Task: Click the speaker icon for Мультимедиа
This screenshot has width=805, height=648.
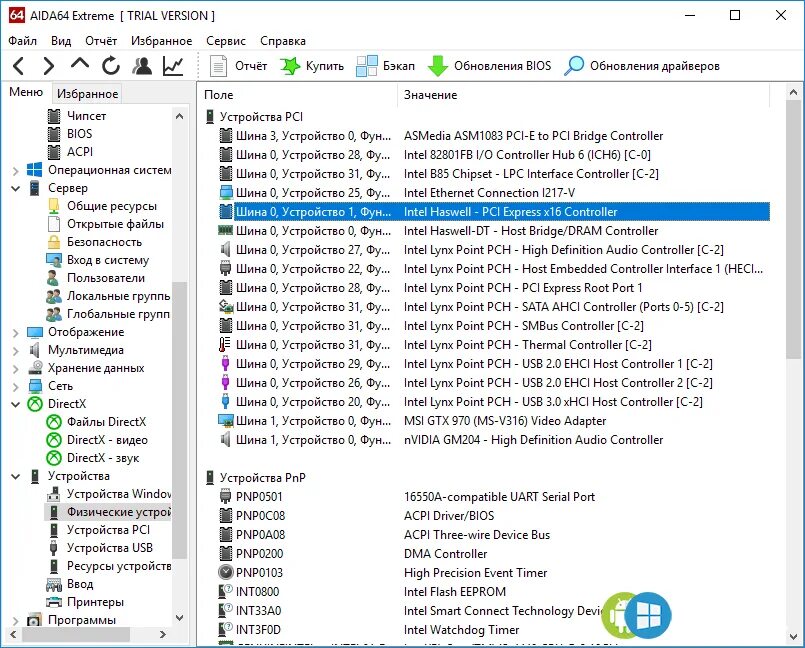Action: [34, 350]
